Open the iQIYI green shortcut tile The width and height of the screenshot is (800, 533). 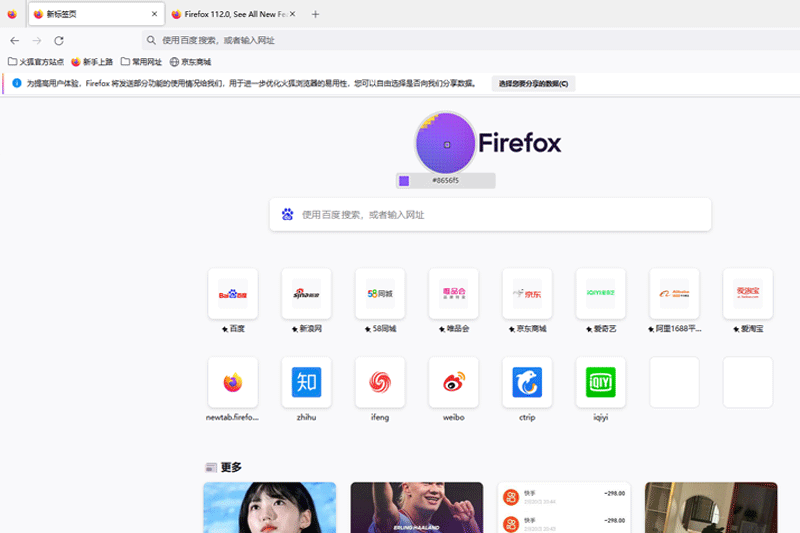(x=600, y=382)
